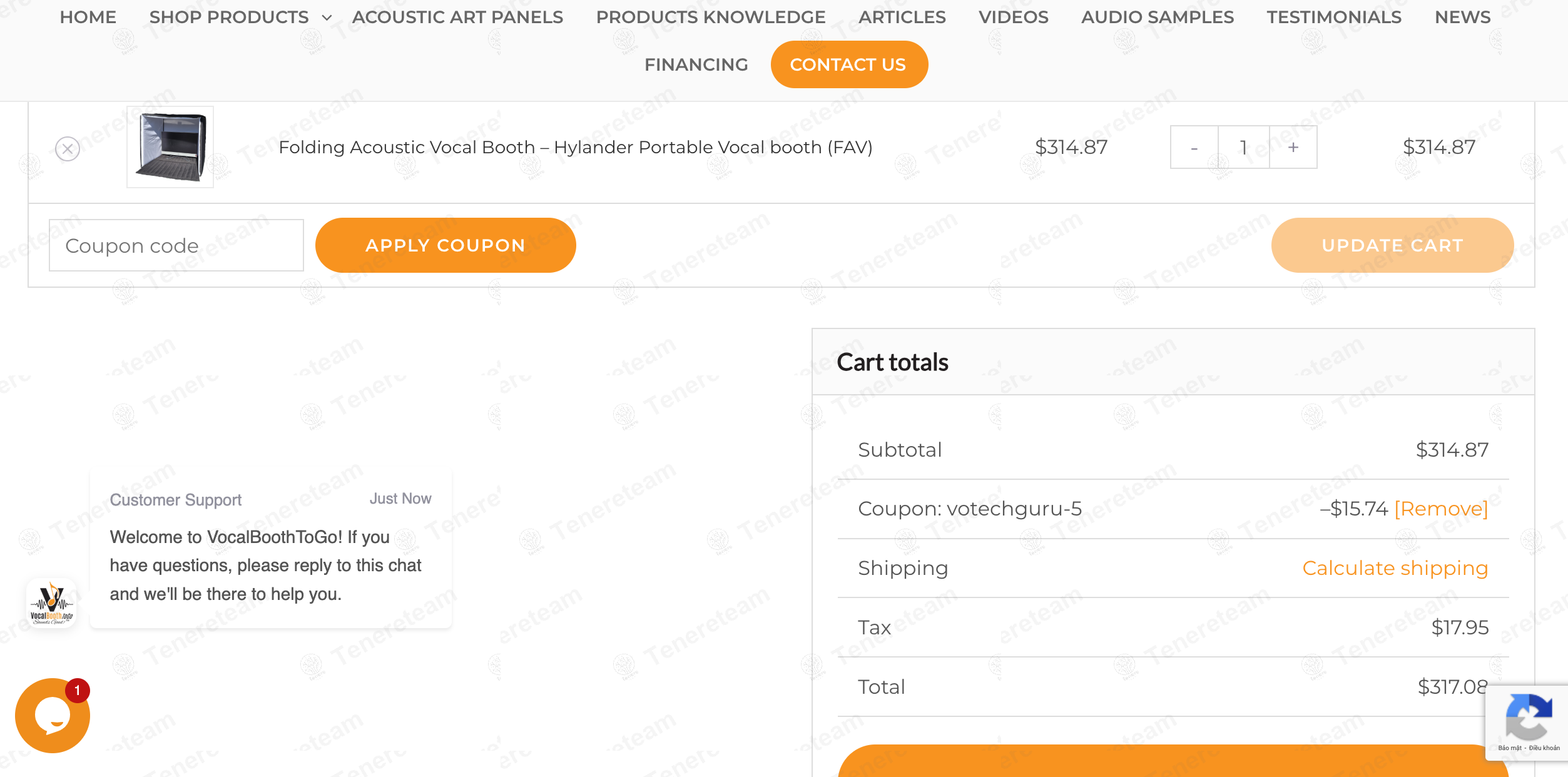Open the Calculate shipping link
Screen dimensions: 1568x777
1395,568
